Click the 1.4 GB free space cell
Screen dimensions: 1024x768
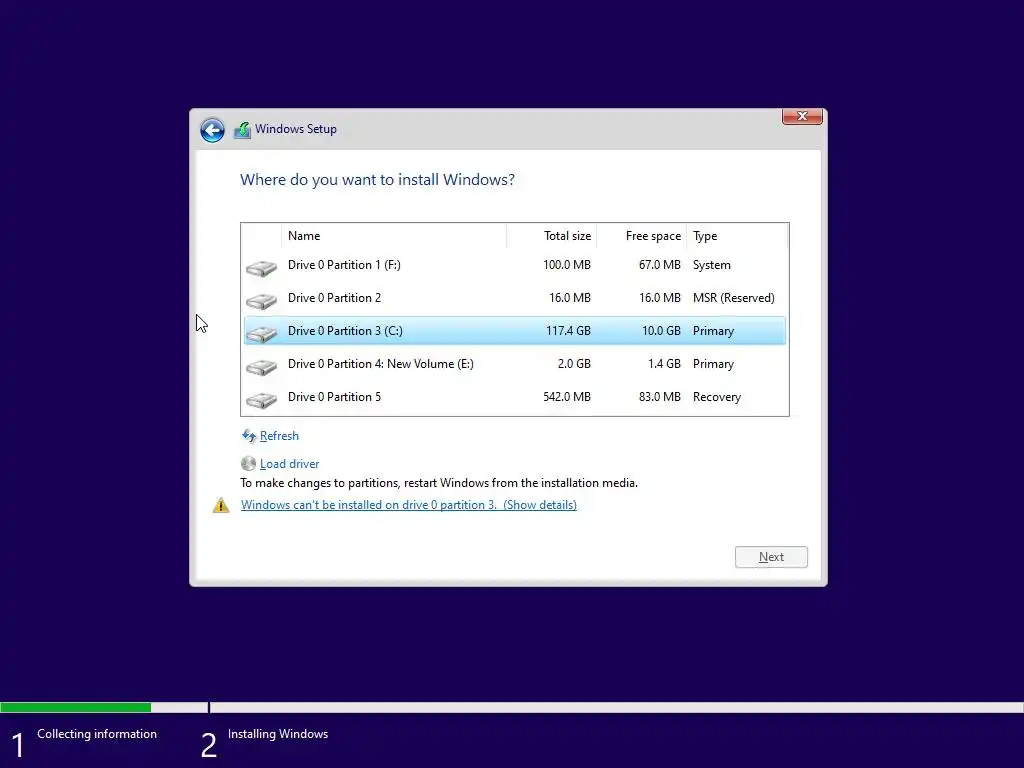tap(664, 364)
